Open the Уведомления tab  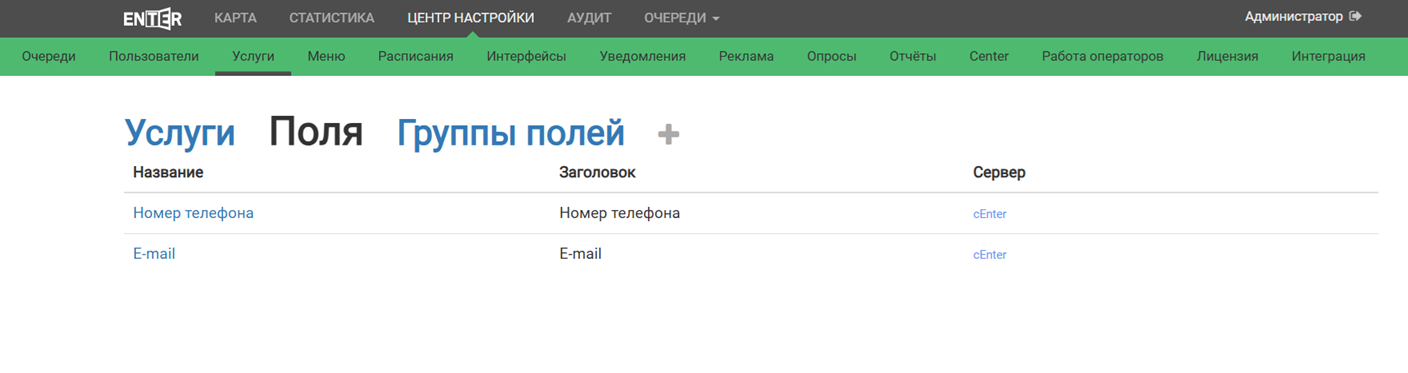(x=643, y=56)
